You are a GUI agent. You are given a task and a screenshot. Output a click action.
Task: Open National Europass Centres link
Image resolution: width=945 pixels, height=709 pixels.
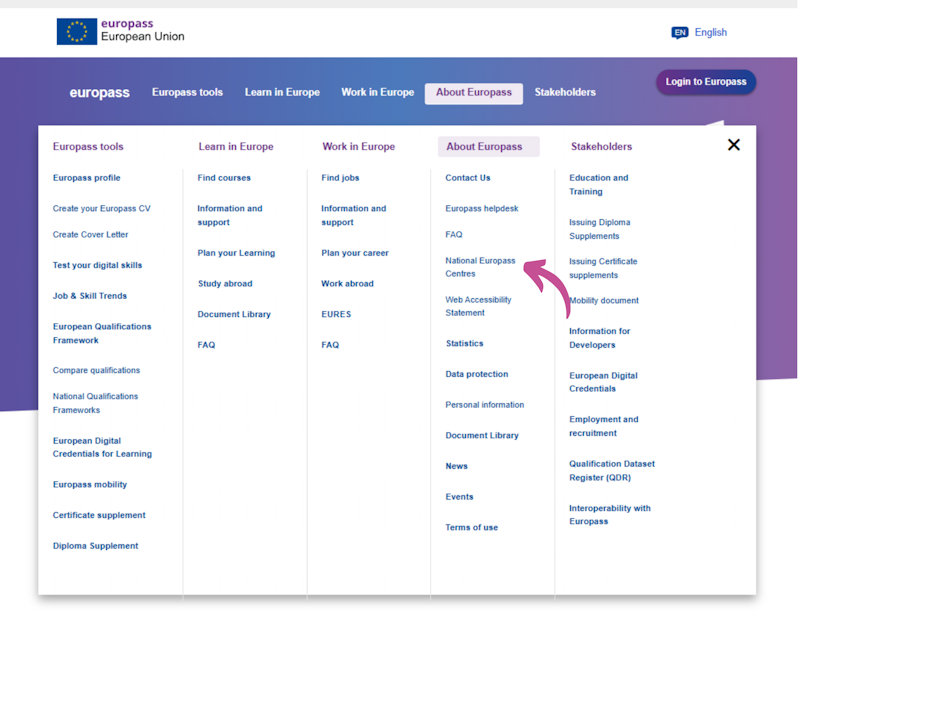(x=480, y=267)
